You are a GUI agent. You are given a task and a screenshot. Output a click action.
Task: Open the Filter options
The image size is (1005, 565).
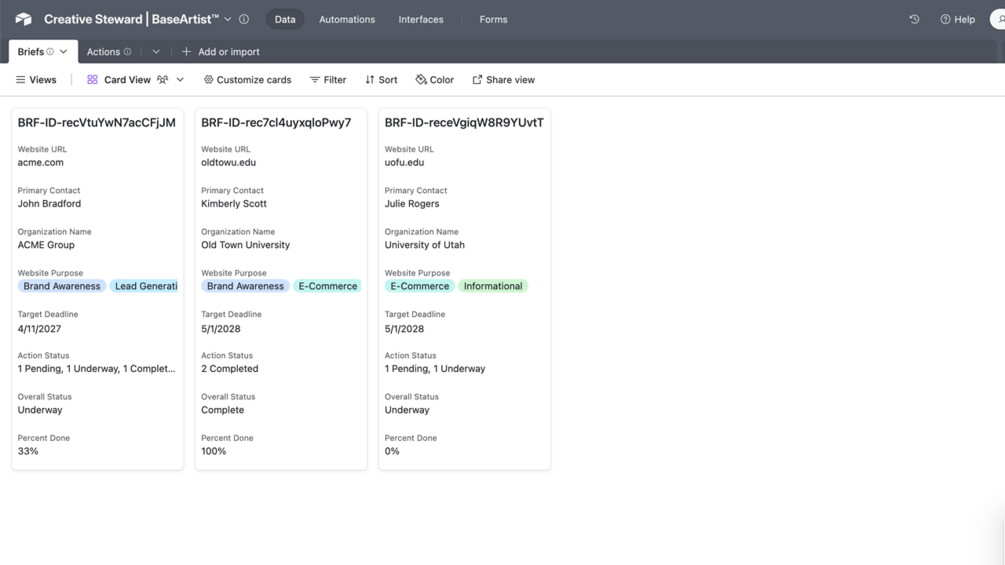pos(328,80)
